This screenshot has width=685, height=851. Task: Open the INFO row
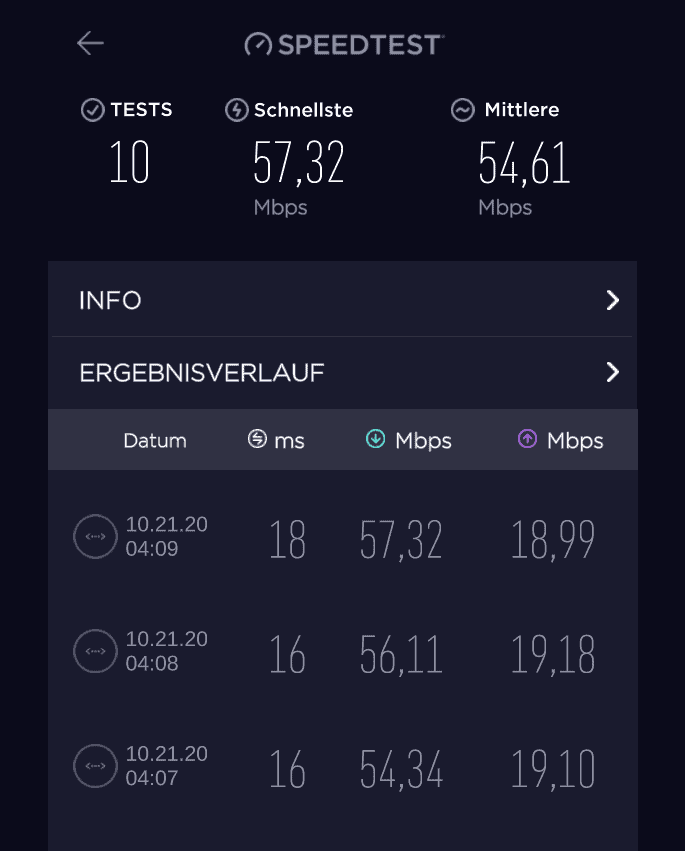click(342, 300)
